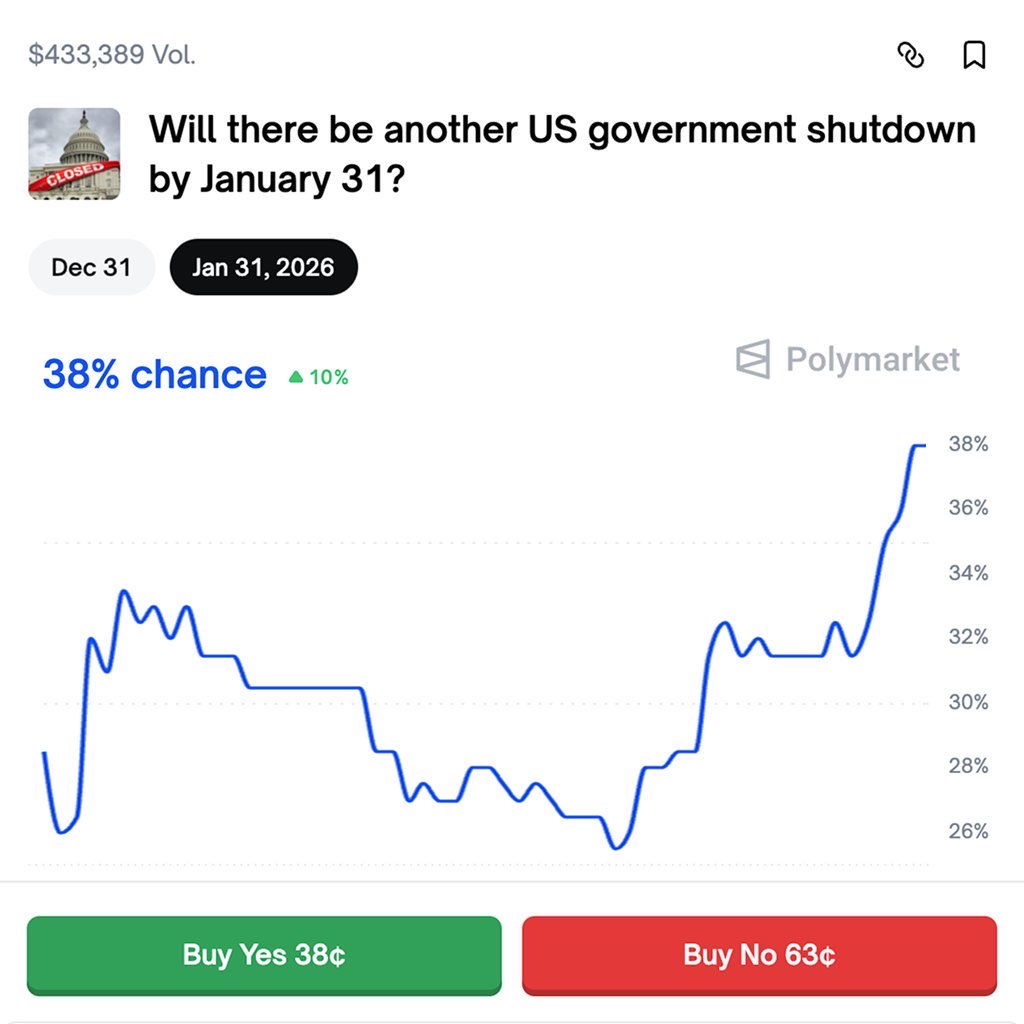Click the 38% chance label
The height and width of the screenshot is (1024, 1024).
(x=152, y=374)
